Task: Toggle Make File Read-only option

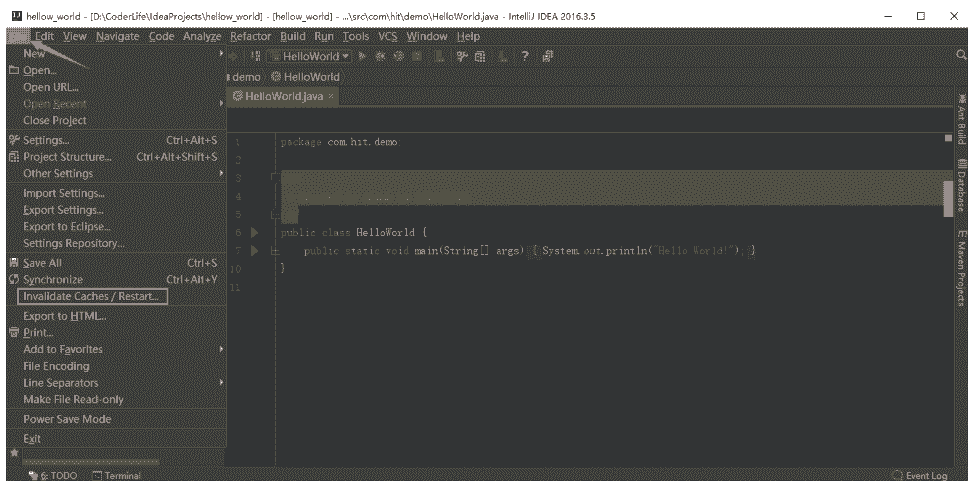Action: [x=73, y=399]
